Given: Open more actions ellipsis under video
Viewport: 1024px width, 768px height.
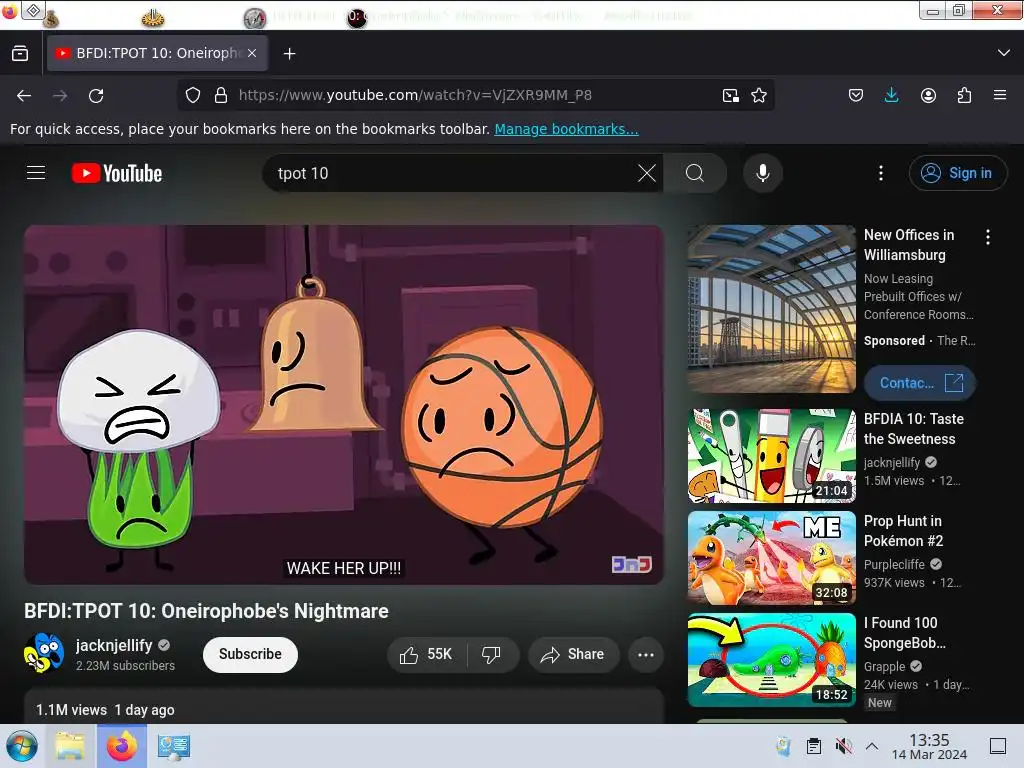Looking at the screenshot, I should tap(645, 654).
